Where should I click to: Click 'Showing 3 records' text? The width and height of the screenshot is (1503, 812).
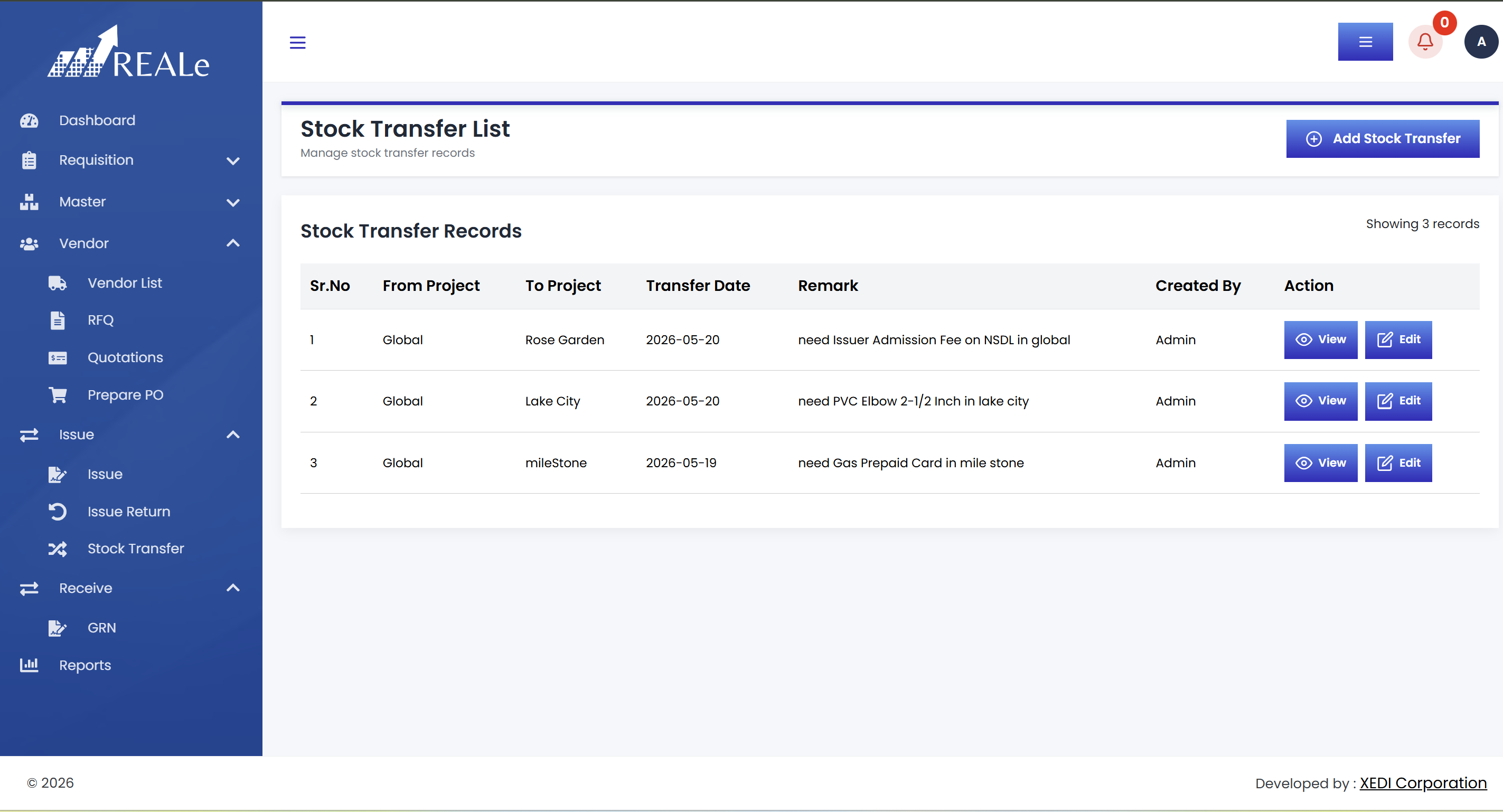coord(1423,224)
